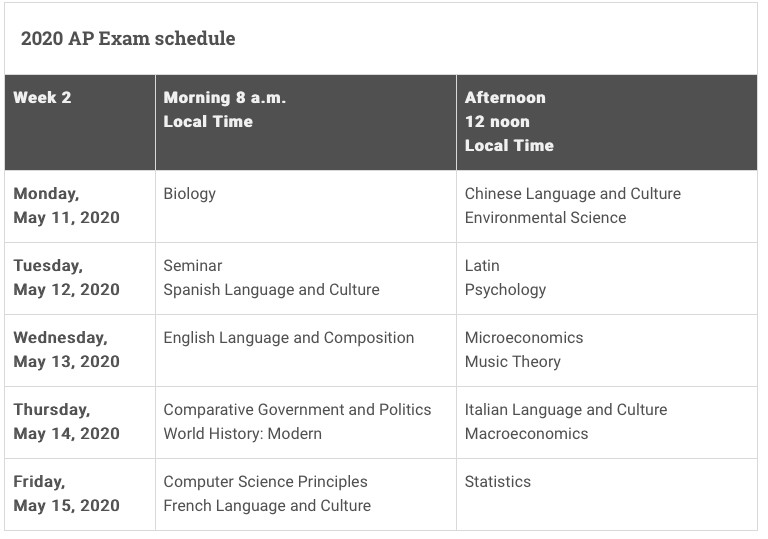Click the Seminar exam entry
The width and height of the screenshot is (768, 539).
click(192, 266)
